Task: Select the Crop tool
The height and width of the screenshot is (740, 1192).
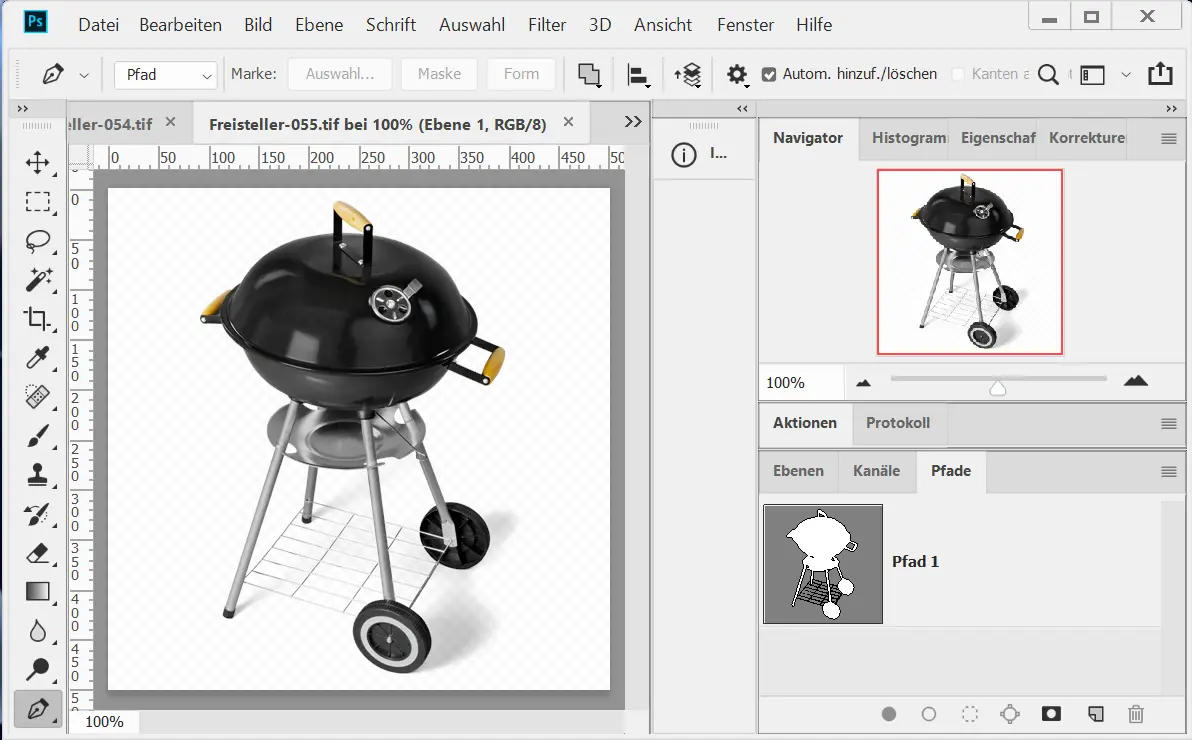Action: tap(37, 319)
